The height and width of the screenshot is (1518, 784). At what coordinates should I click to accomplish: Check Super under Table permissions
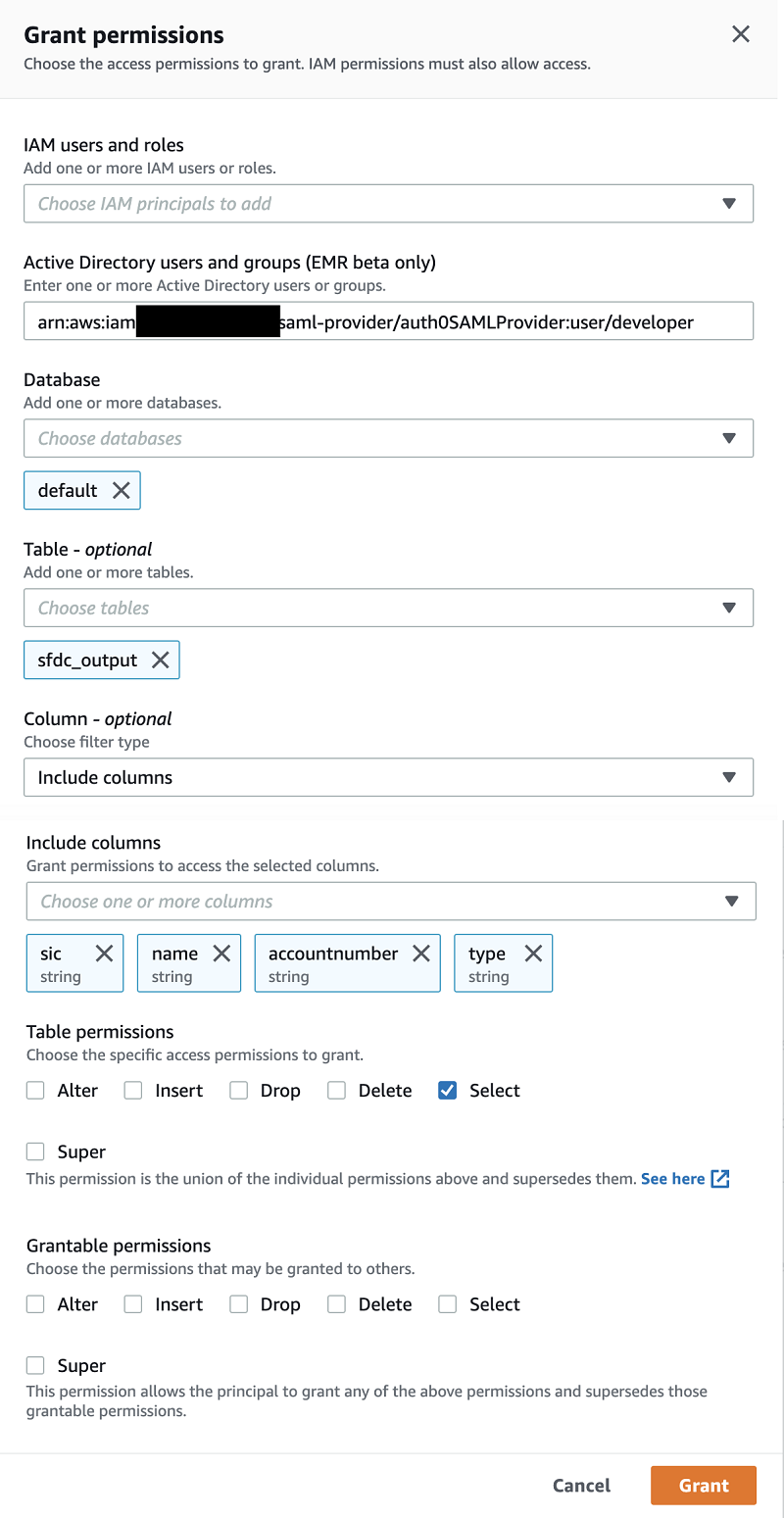tap(36, 1152)
